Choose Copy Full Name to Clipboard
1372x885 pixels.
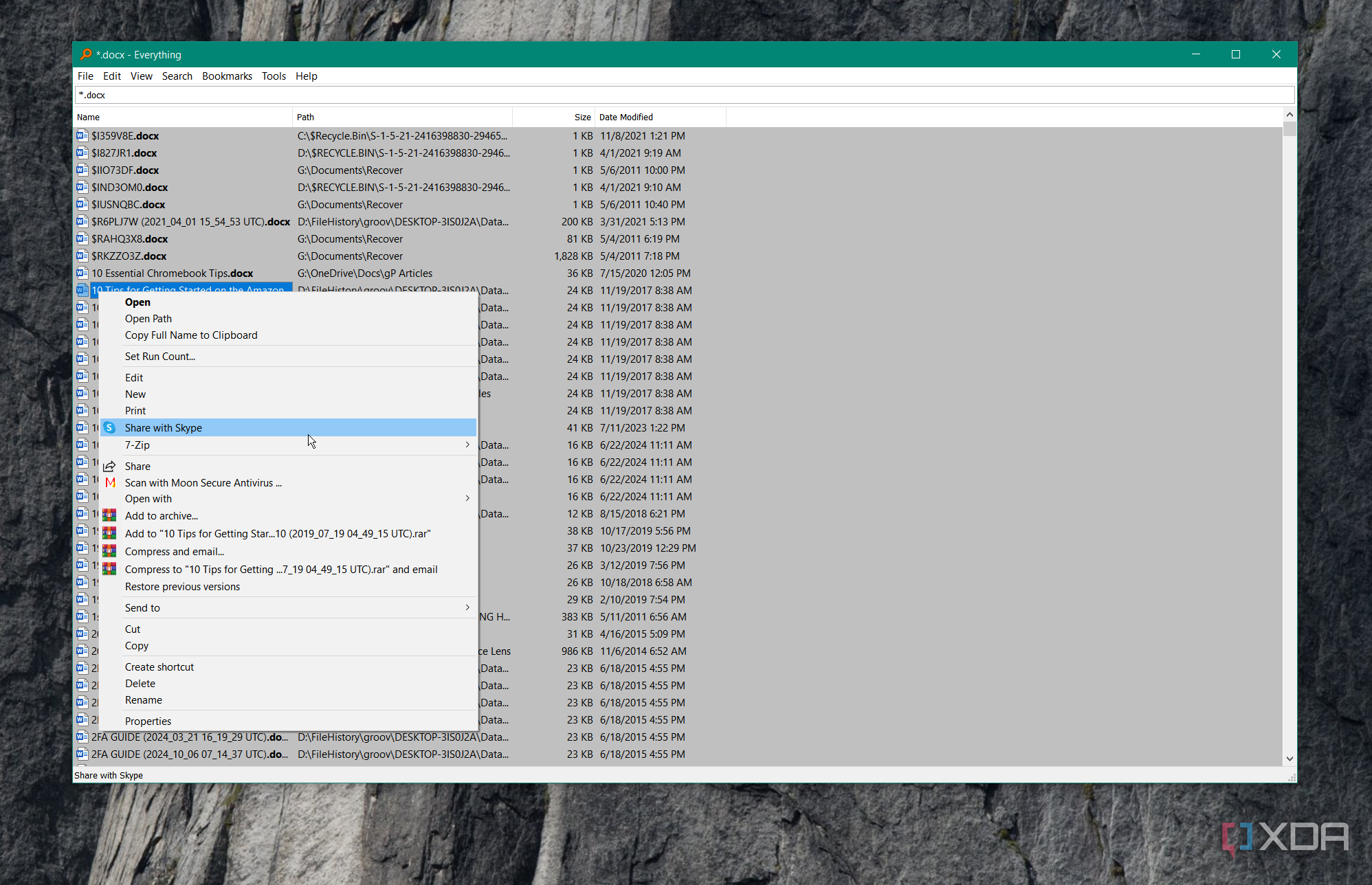click(x=191, y=335)
